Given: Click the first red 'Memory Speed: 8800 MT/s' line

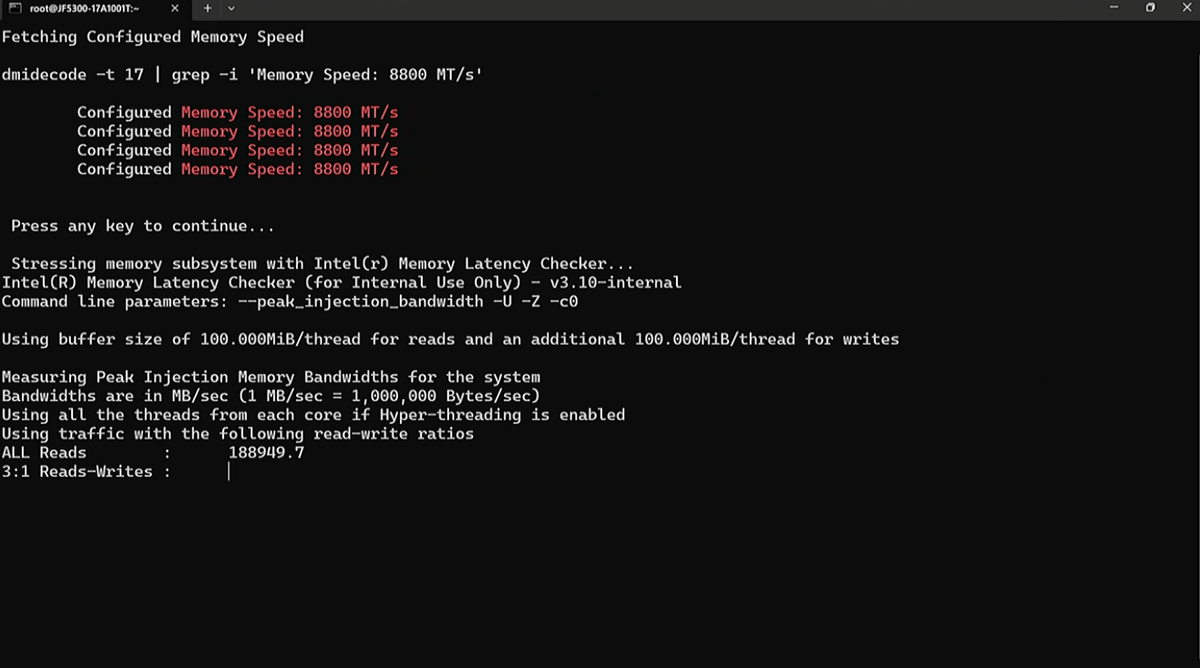Looking at the screenshot, I should pos(289,112).
